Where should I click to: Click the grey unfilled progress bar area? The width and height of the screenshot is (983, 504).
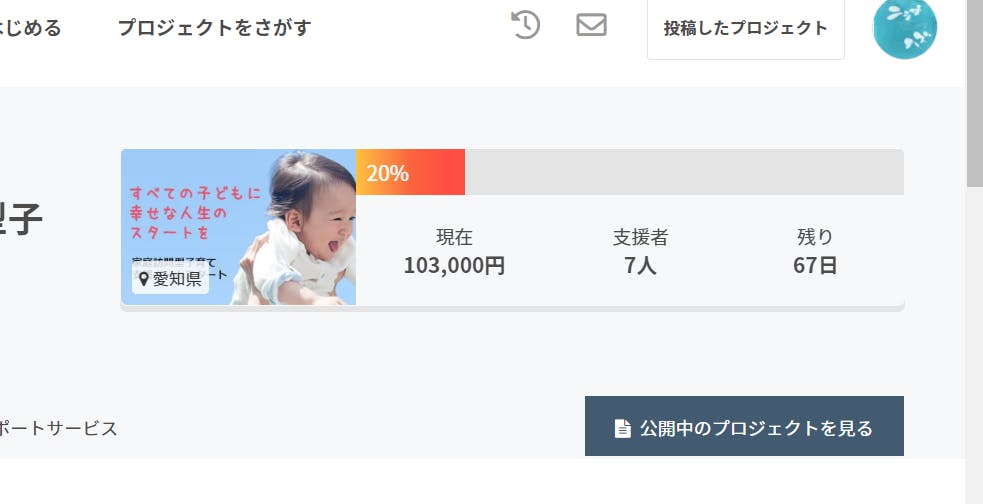coord(684,172)
